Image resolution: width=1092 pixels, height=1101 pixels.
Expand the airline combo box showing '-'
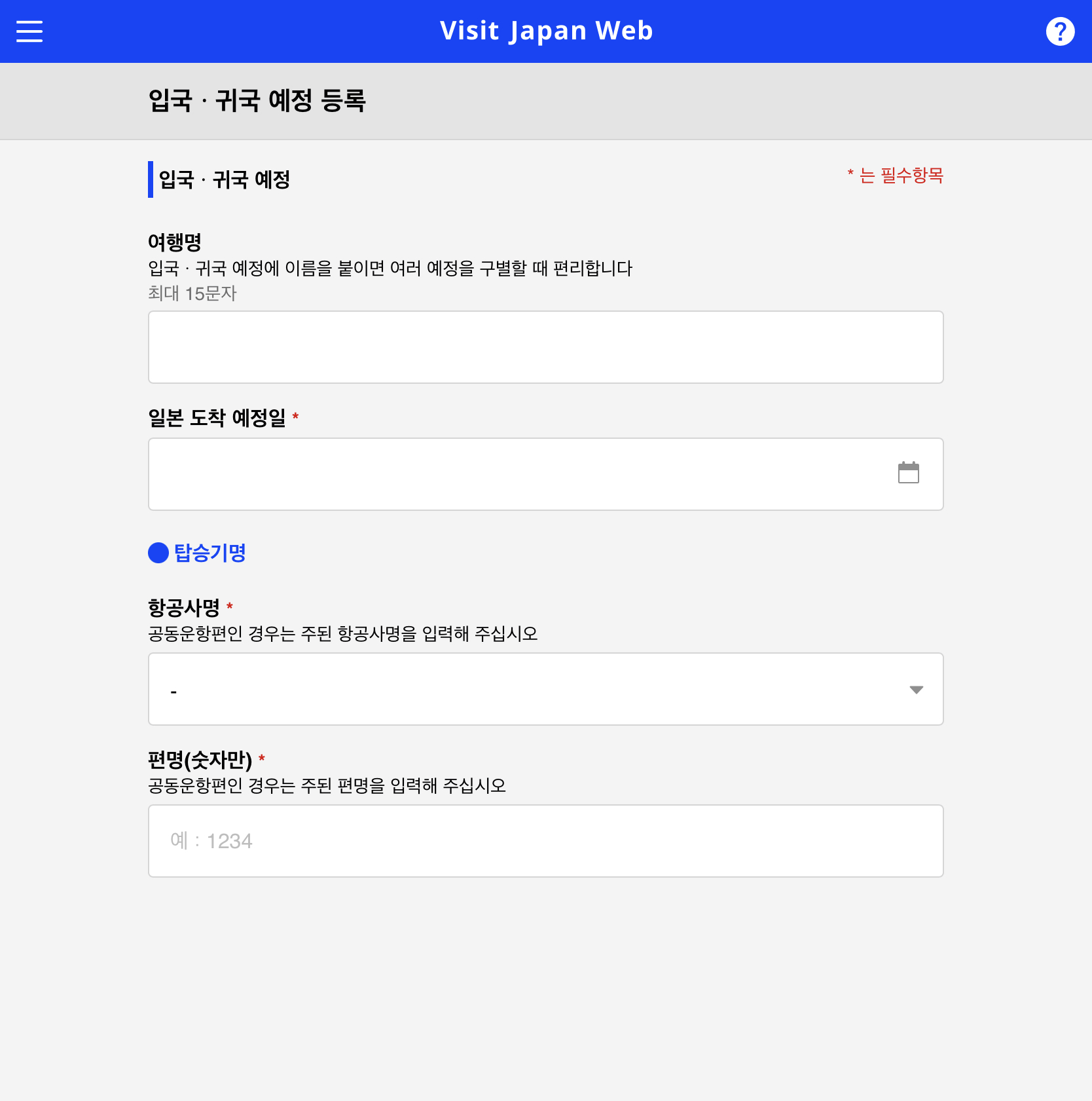(545, 689)
